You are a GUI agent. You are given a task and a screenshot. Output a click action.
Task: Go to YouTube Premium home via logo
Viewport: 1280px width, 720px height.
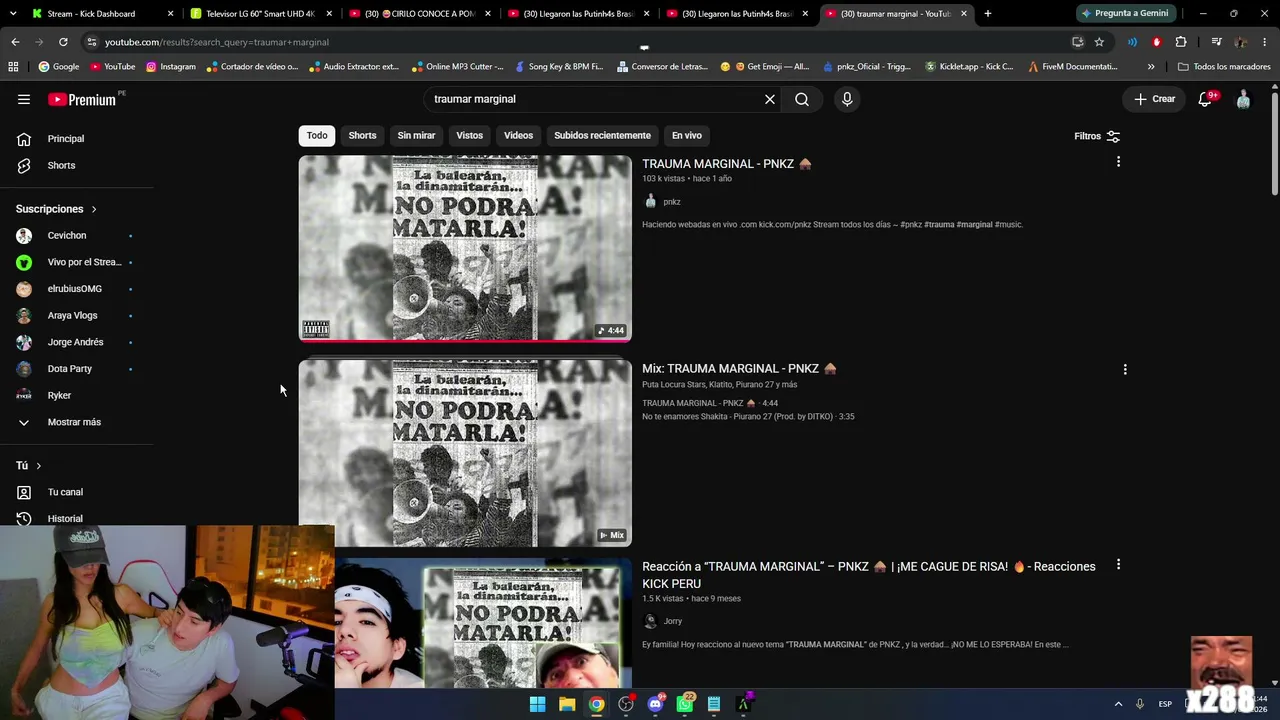click(82, 99)
